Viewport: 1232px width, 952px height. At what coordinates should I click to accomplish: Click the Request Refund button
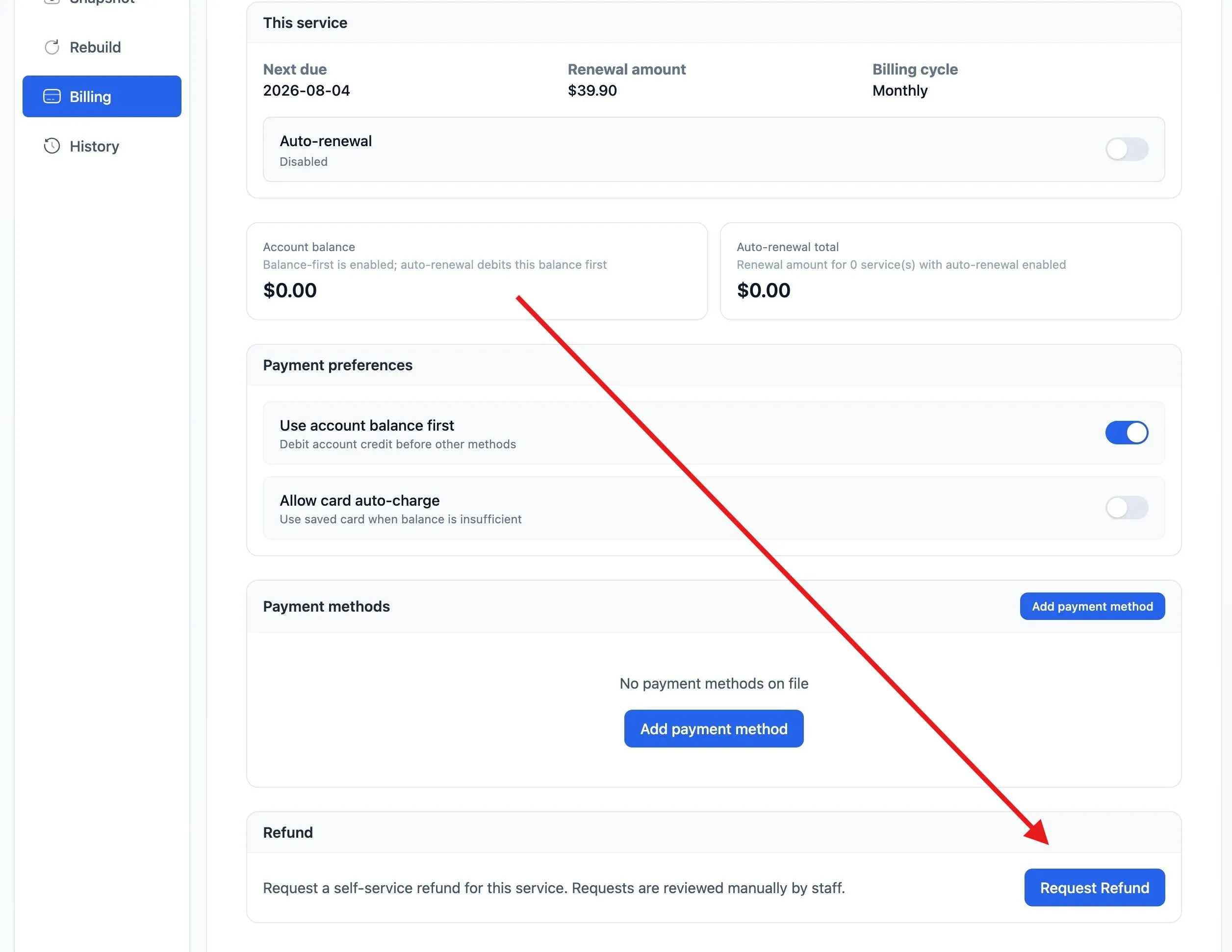point(1094,888)
